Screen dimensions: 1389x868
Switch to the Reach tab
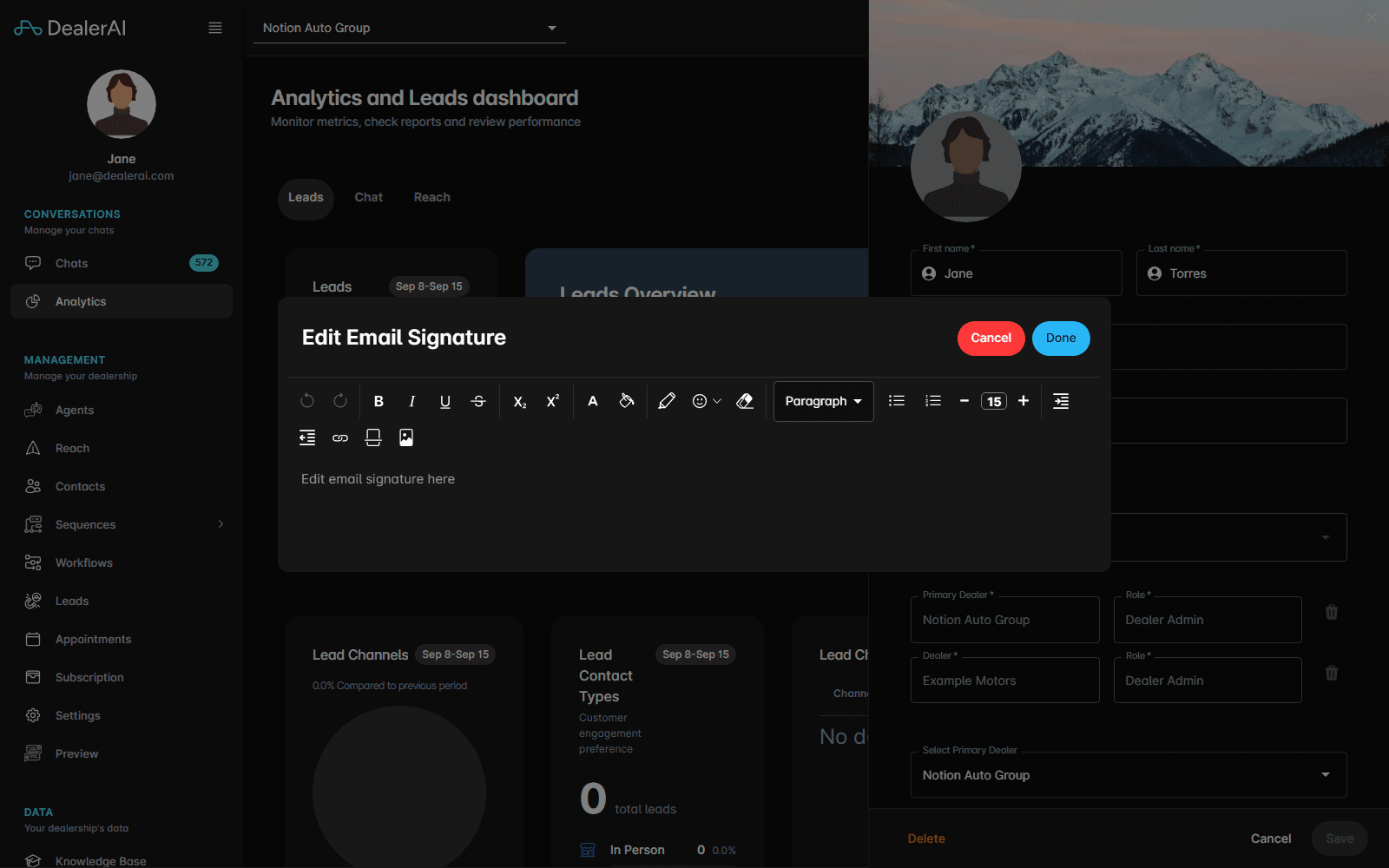tap(432, 198)
